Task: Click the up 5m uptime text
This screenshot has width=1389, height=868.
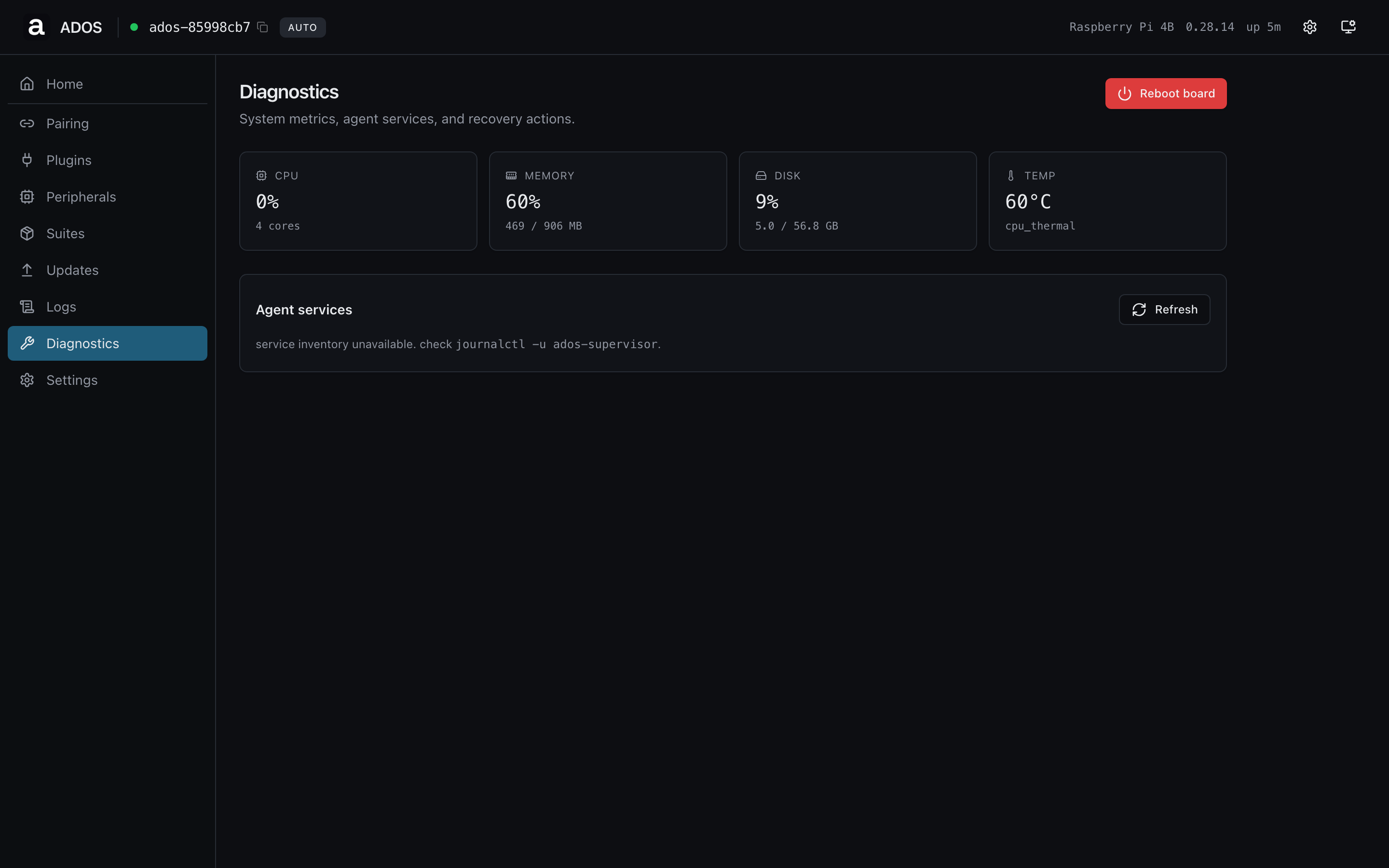Action: (1263, 27)
